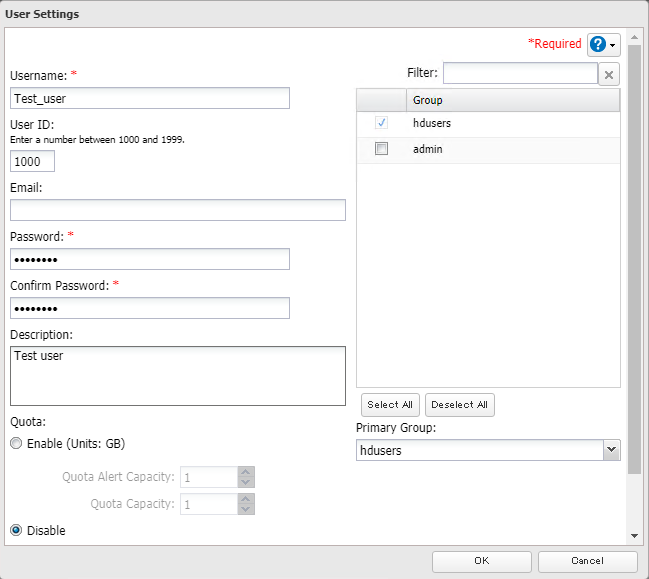Select the Disable quota radio button
The width and height of the screenshot is (649, 579).
[x=16, y=531]
